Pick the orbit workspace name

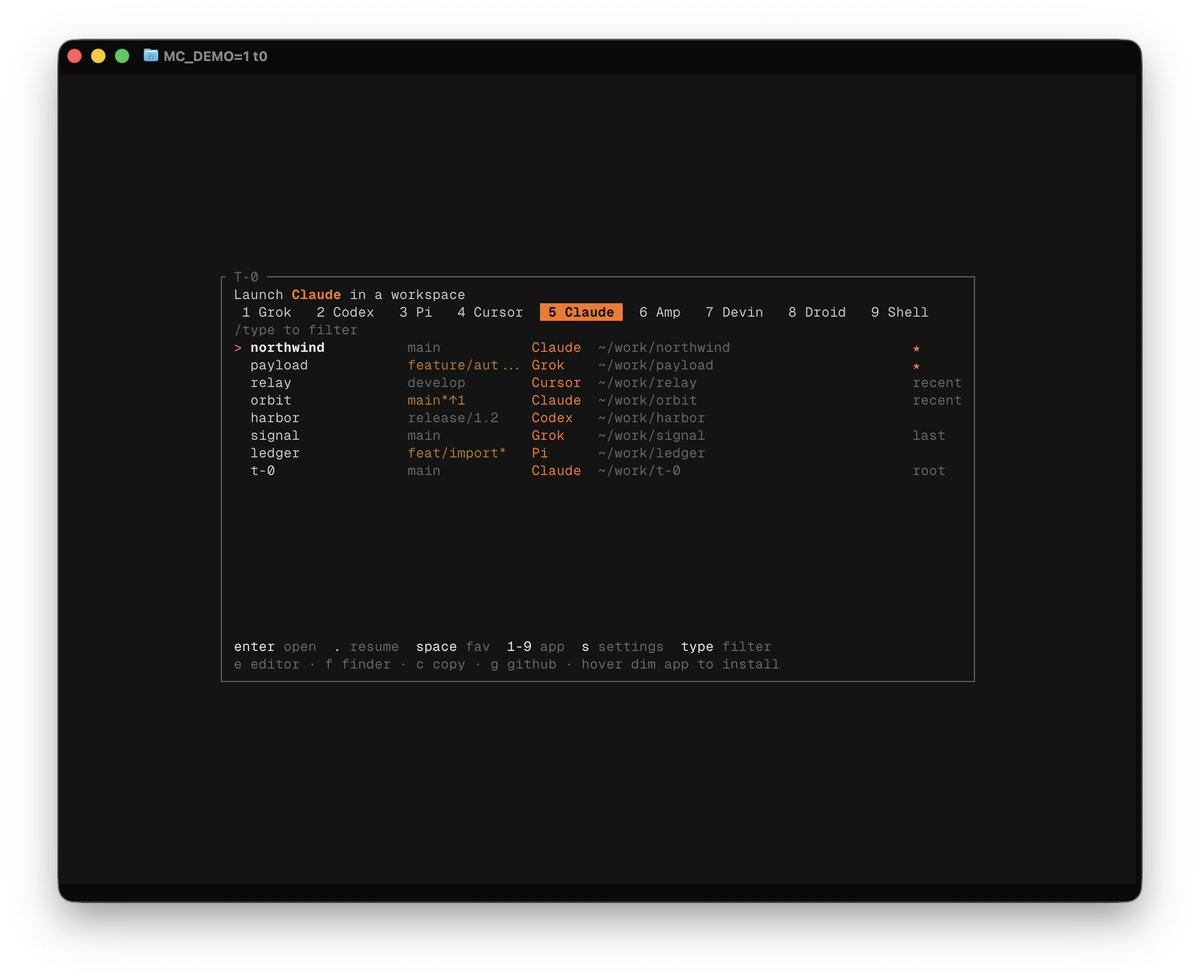coord(271,400)
